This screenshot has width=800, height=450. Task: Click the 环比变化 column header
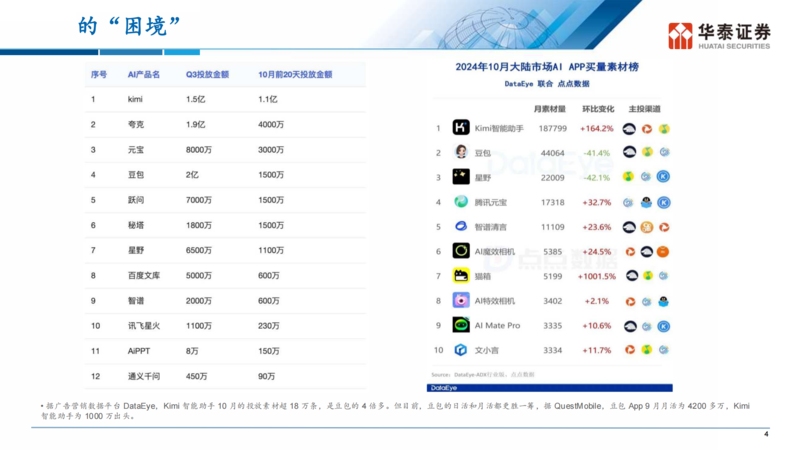(596, 108)
